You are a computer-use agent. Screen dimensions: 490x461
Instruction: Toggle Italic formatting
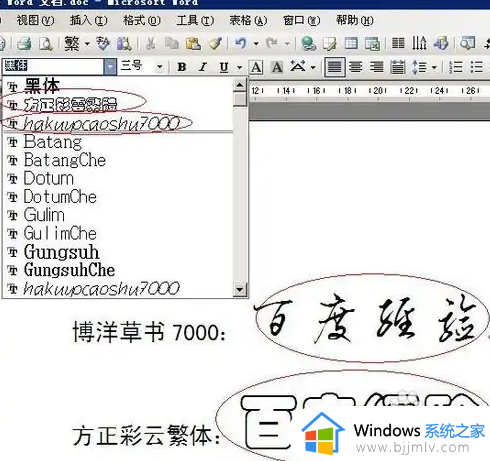(203, 67)
